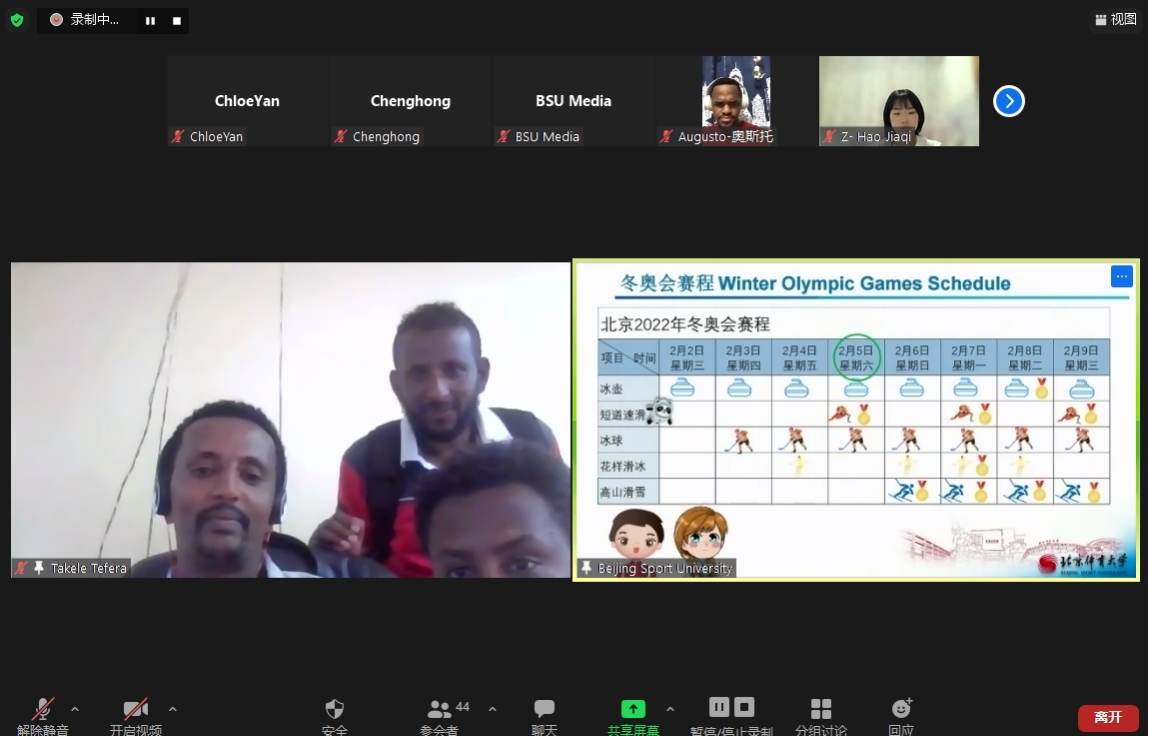Show next participants with the blue arrow
This screenshot has width=1149, height=736.
point(1008,101)
